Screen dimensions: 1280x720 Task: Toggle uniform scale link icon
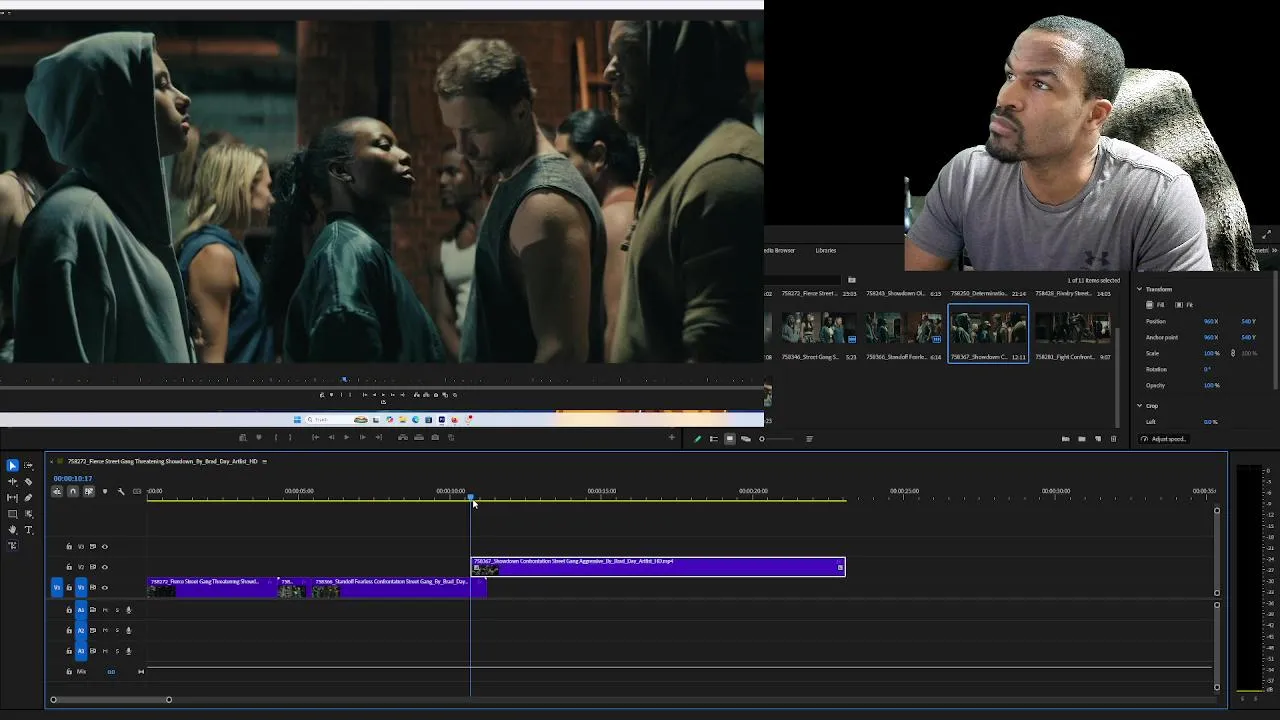pos(1232,353)
